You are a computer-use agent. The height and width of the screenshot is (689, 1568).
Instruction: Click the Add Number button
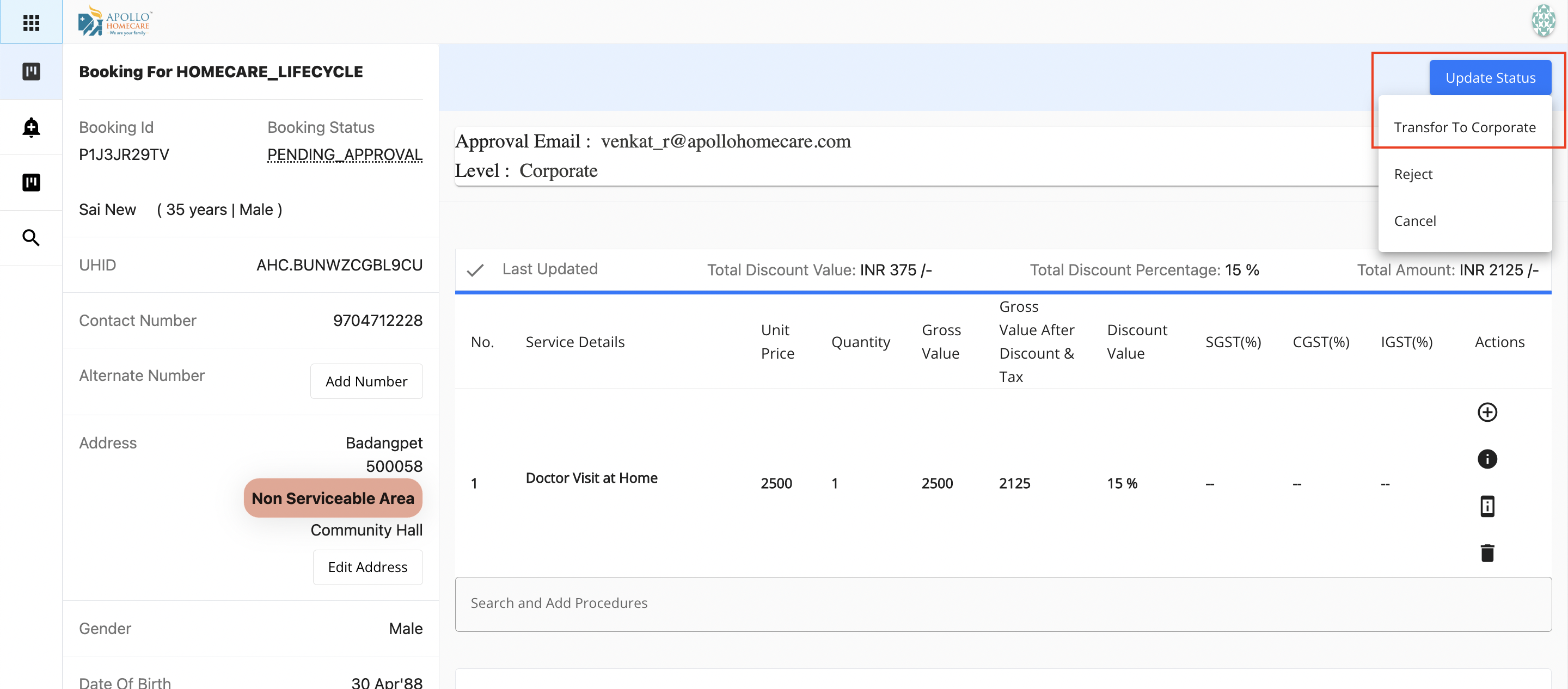(366, 381)
